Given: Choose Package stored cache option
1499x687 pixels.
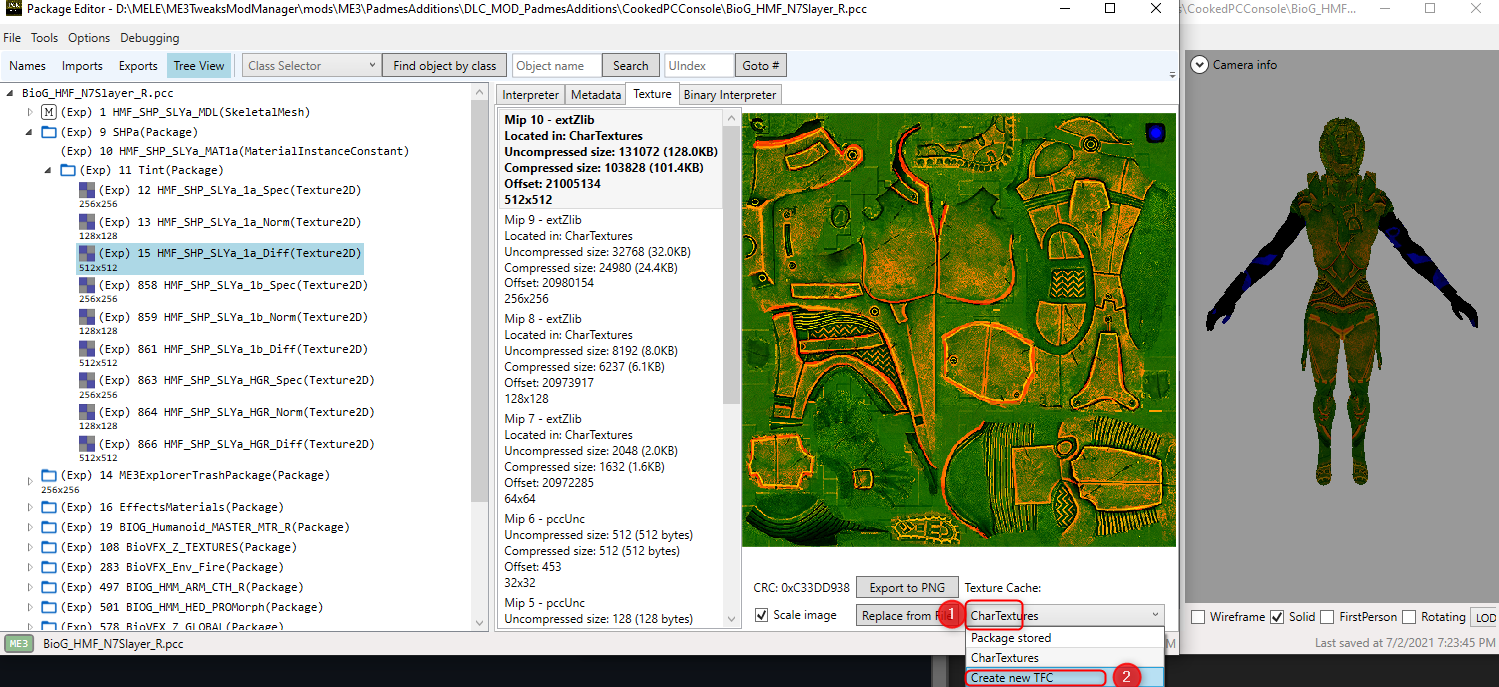Looking at the screenshot, I should 1065,638.
